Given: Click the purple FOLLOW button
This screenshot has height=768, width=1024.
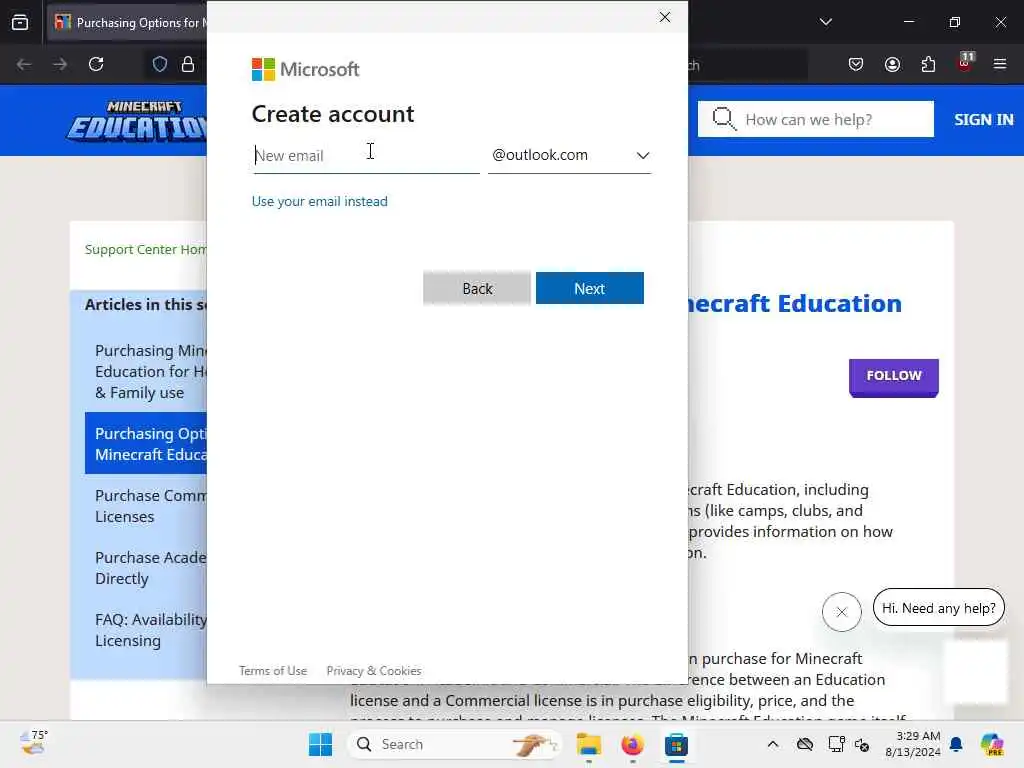Looking at the screenshot, I should point(893,376).
